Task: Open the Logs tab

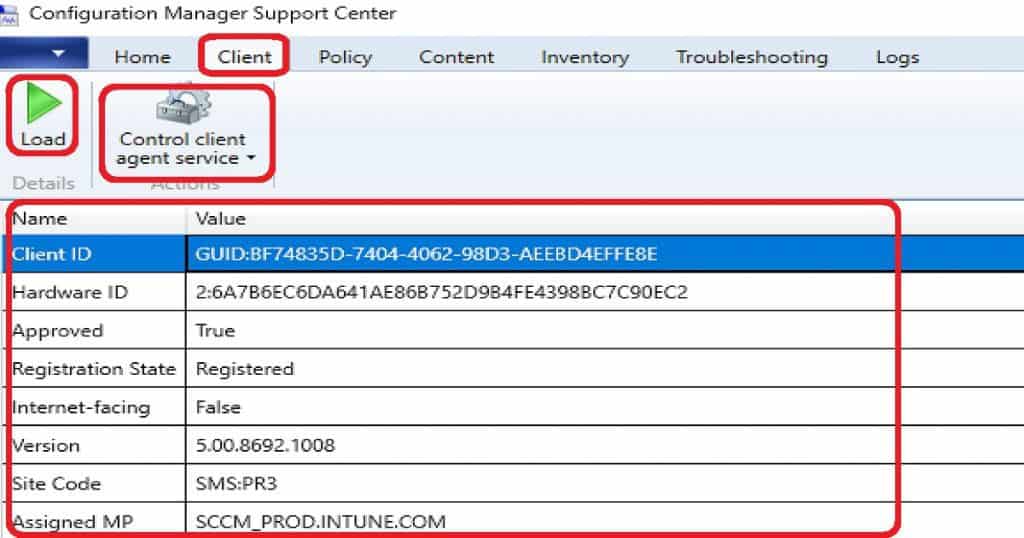Action: [897, 57]
